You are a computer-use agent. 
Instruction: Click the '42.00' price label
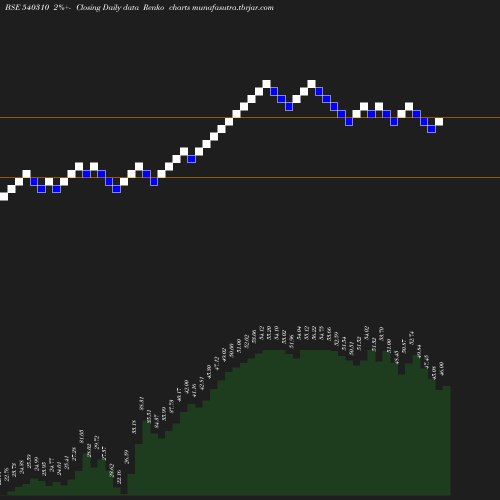coord(187,387)
